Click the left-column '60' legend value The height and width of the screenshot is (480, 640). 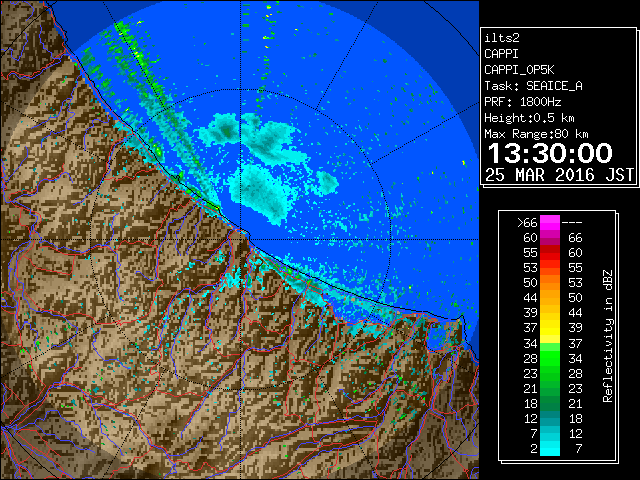[530, 238]
